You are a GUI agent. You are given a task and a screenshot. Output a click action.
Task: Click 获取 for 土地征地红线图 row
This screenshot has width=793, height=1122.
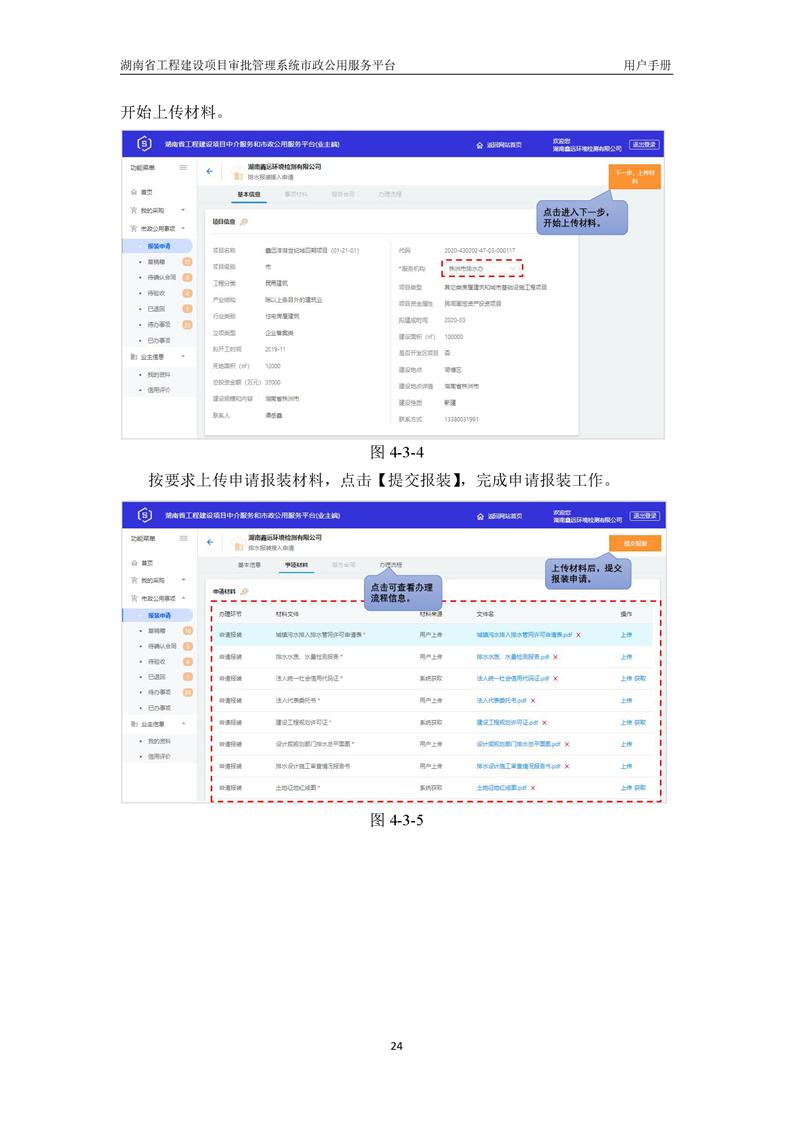tap(640, 788)
